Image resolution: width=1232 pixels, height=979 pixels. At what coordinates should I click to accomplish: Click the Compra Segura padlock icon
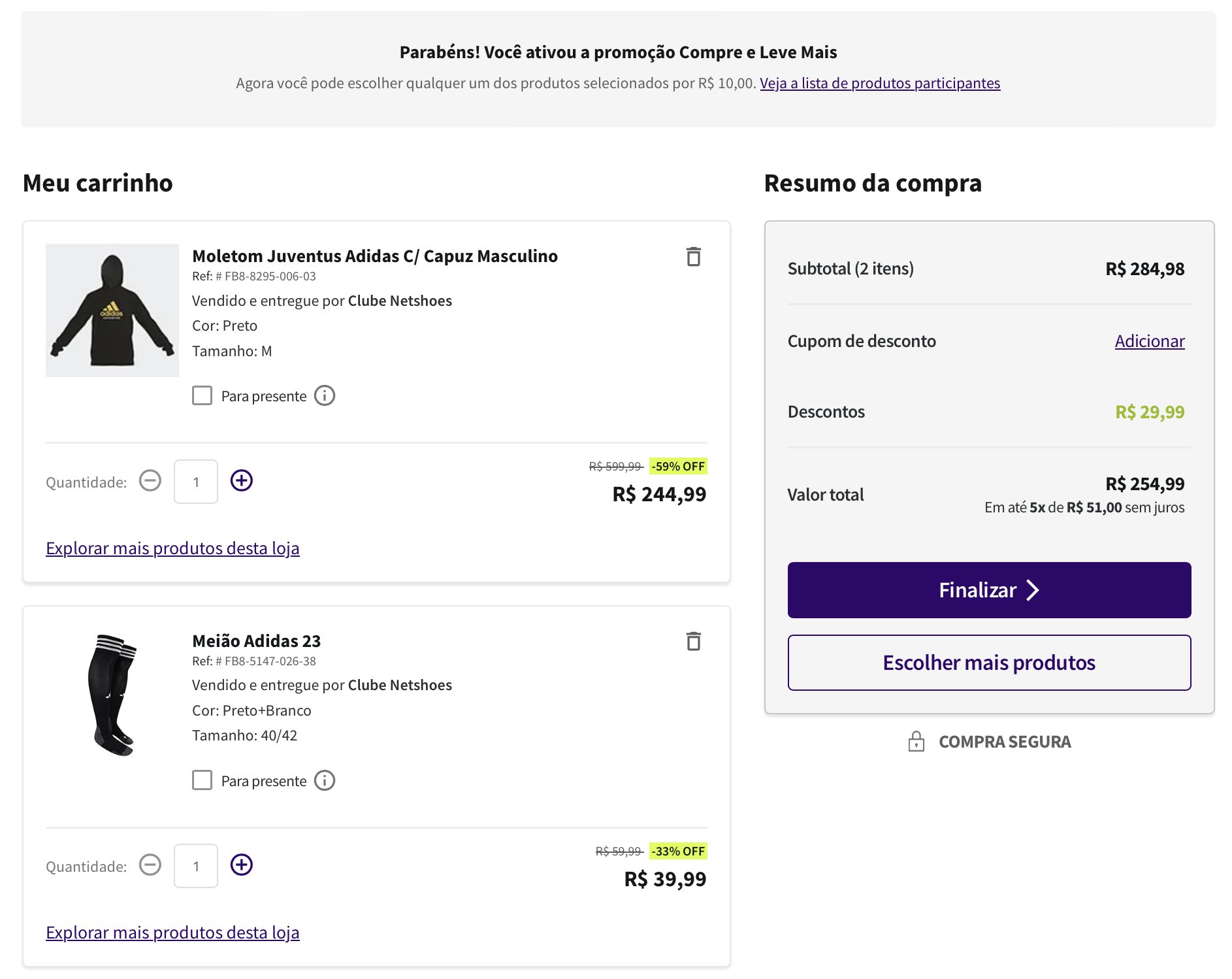pos(916,741)
